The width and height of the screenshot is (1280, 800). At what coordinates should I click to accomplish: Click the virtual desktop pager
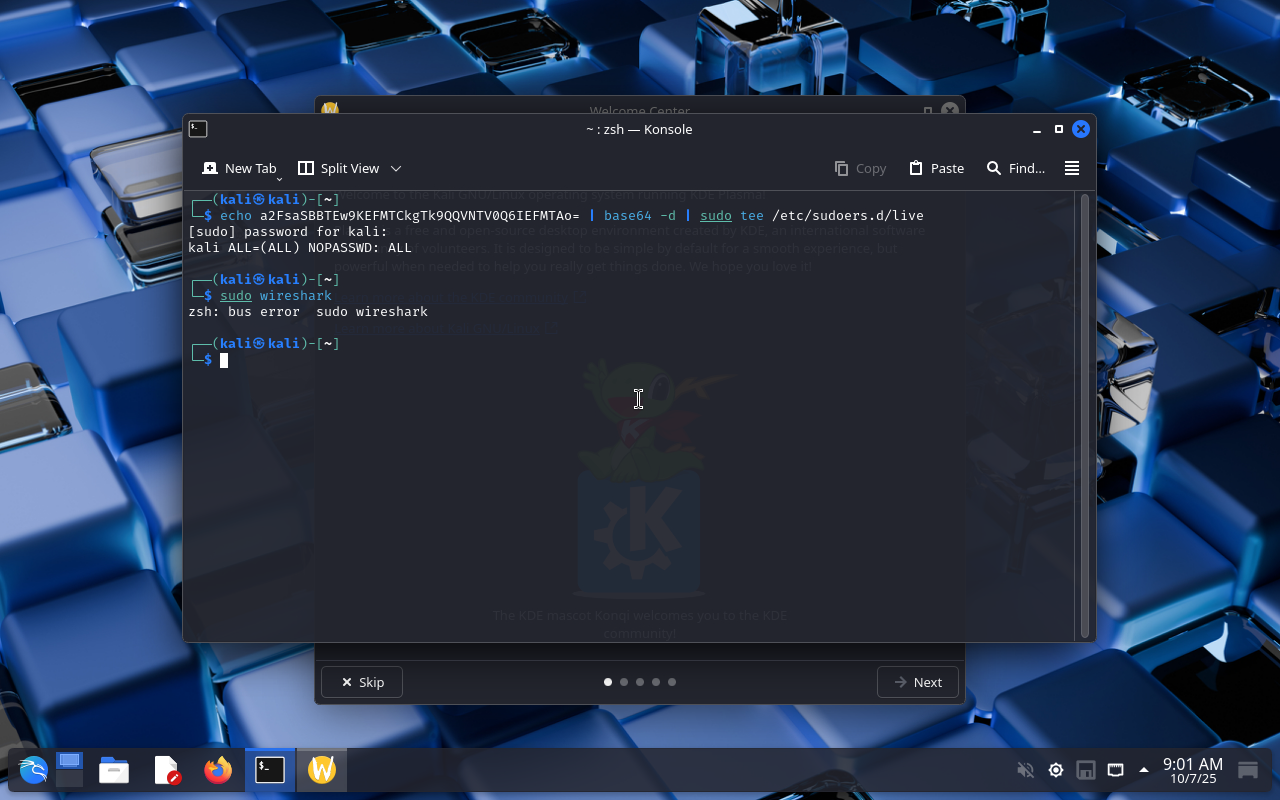click(x=69, y=770)
